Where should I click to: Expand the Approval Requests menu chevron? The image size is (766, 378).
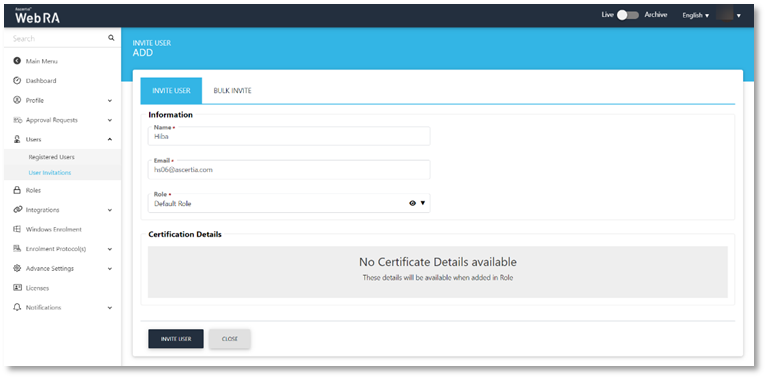pyautogui.click(x=109, y=120)
